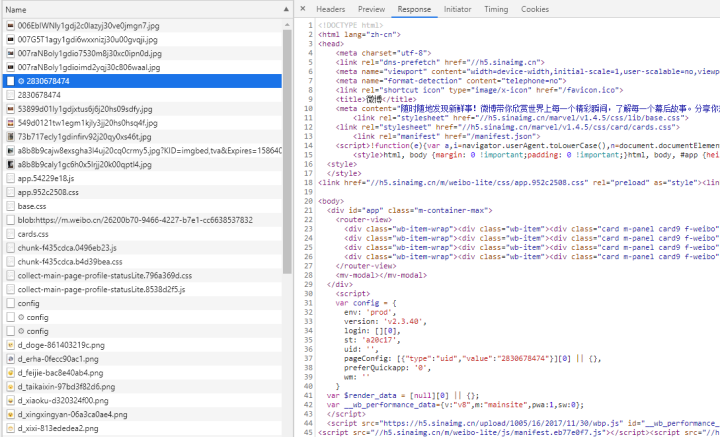This screenshot has height=437, width=720.
Task: Click the emoji icon of d_xingxingyan-06a3ca0ae4.png
Action: pyautogui.click(x=11, y=415)
